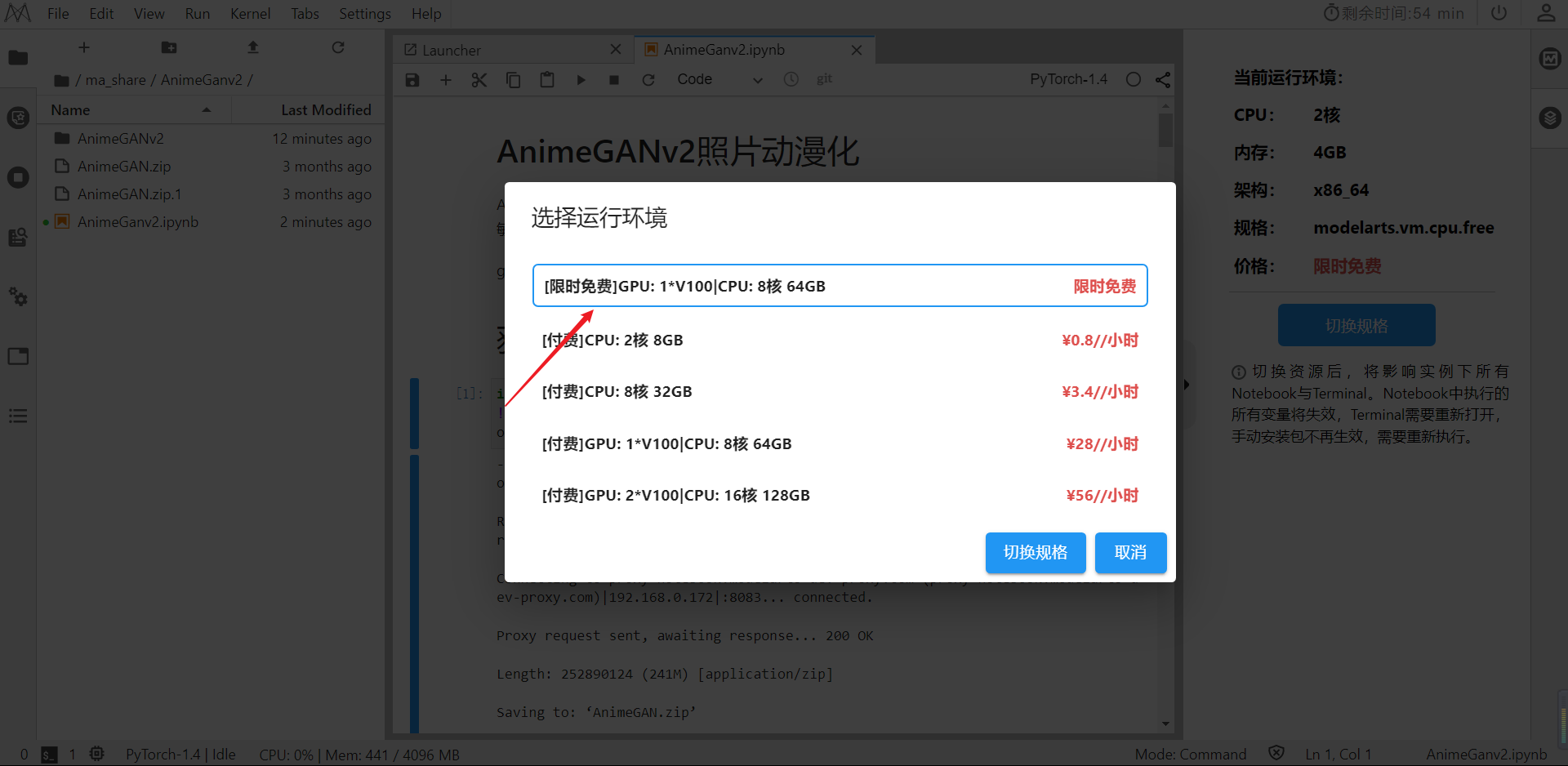Close the Launcher tab
1568x766 pixels.
[x=616, y=50]
